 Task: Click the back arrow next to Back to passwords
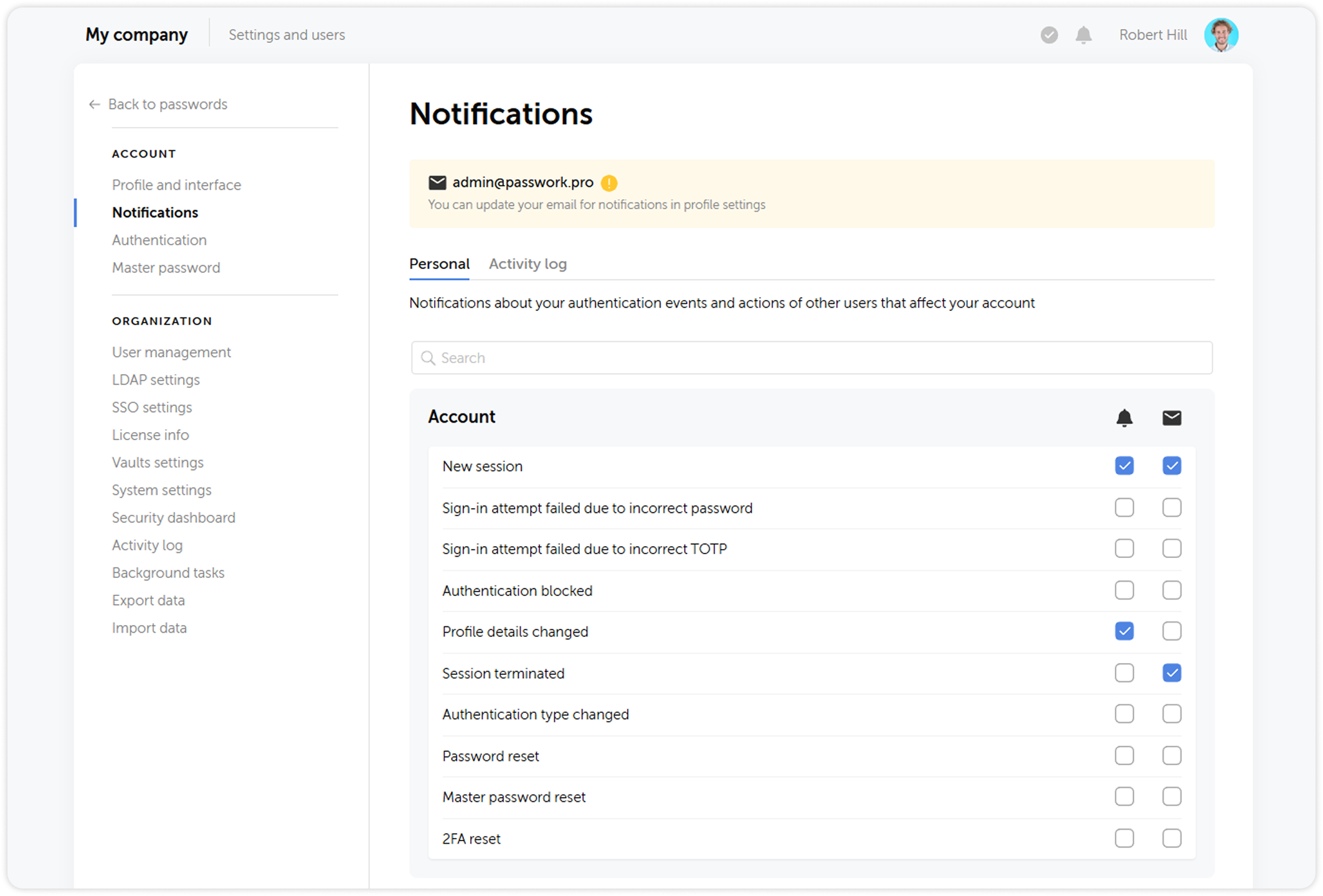pos(94,104)
